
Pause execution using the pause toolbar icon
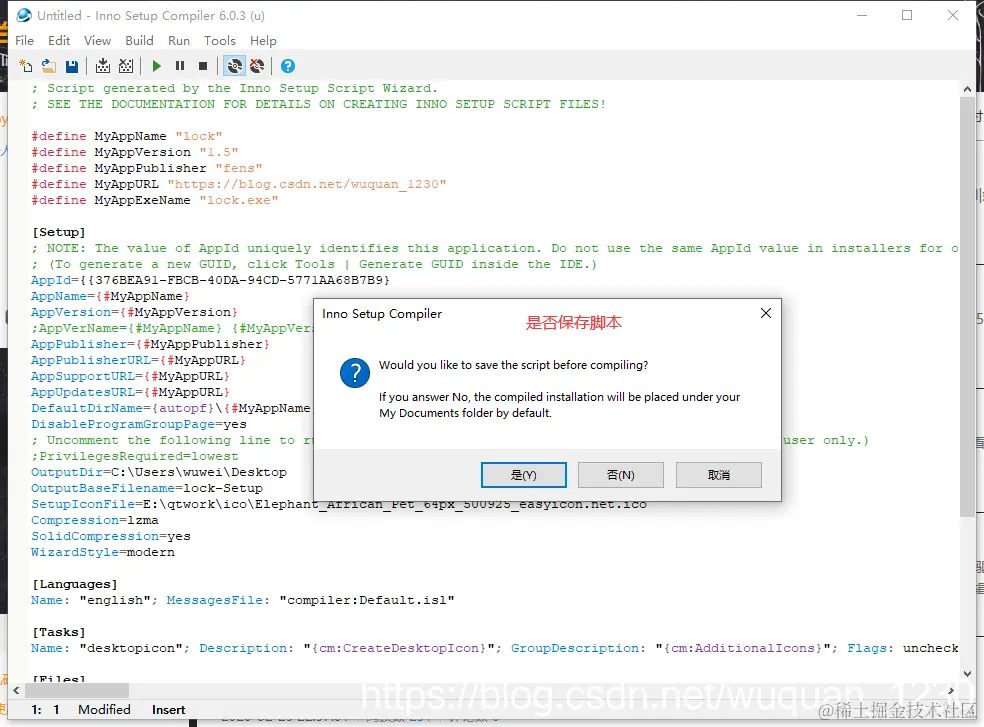[180, 66]
